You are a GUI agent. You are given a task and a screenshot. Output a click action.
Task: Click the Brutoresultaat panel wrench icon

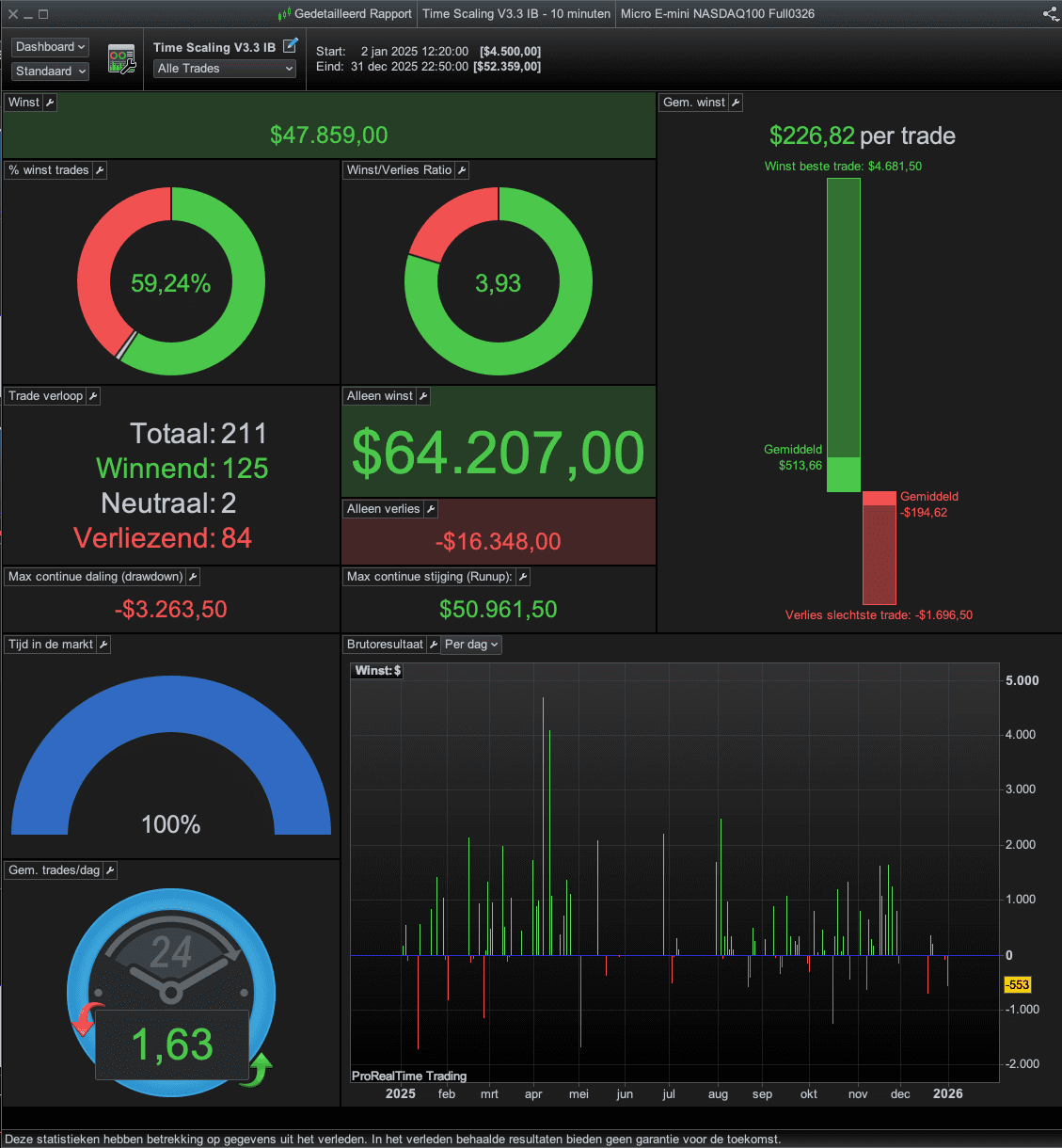[x=434, y=645]
